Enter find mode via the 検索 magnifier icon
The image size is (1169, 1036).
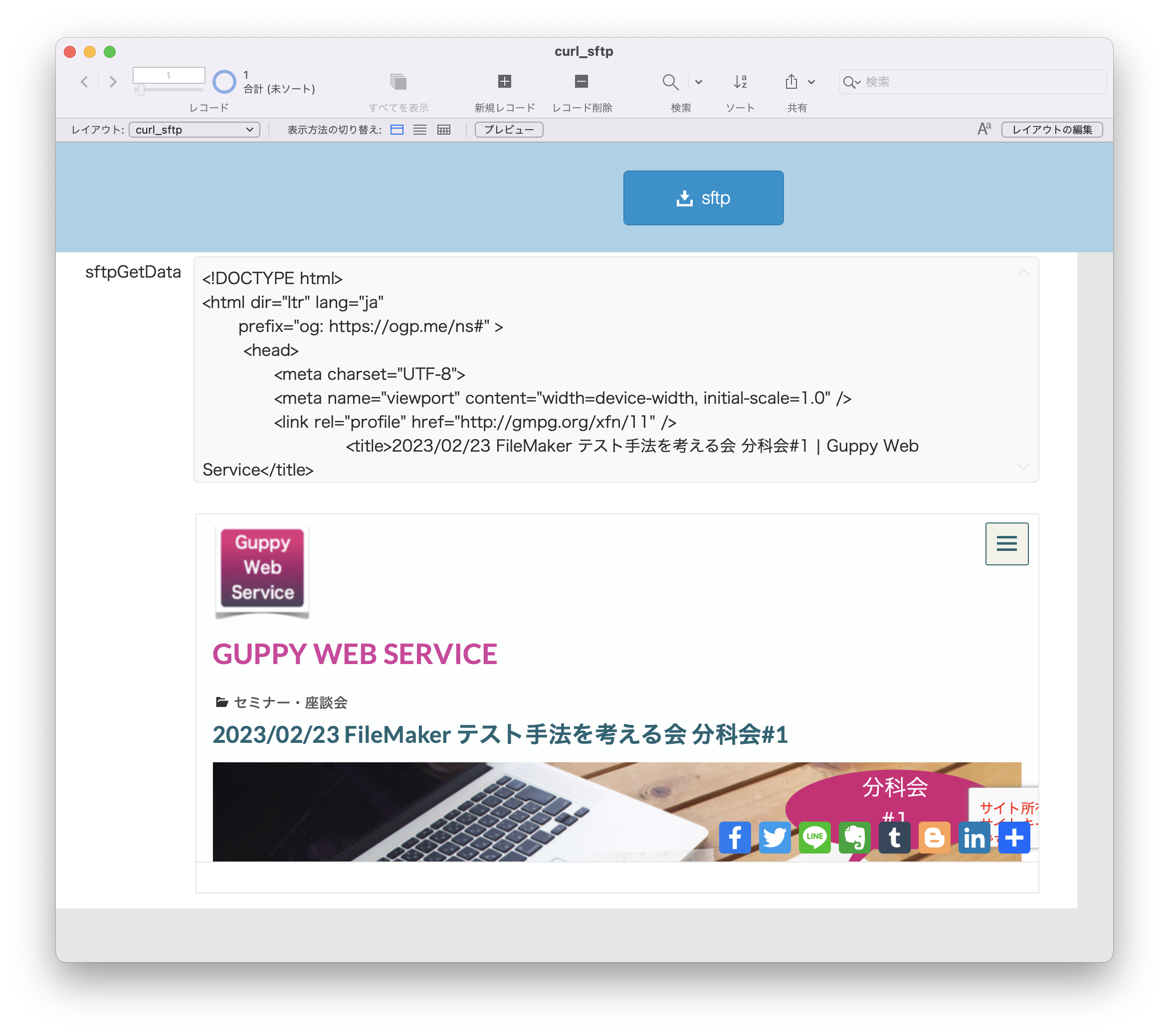pos(671,82)
